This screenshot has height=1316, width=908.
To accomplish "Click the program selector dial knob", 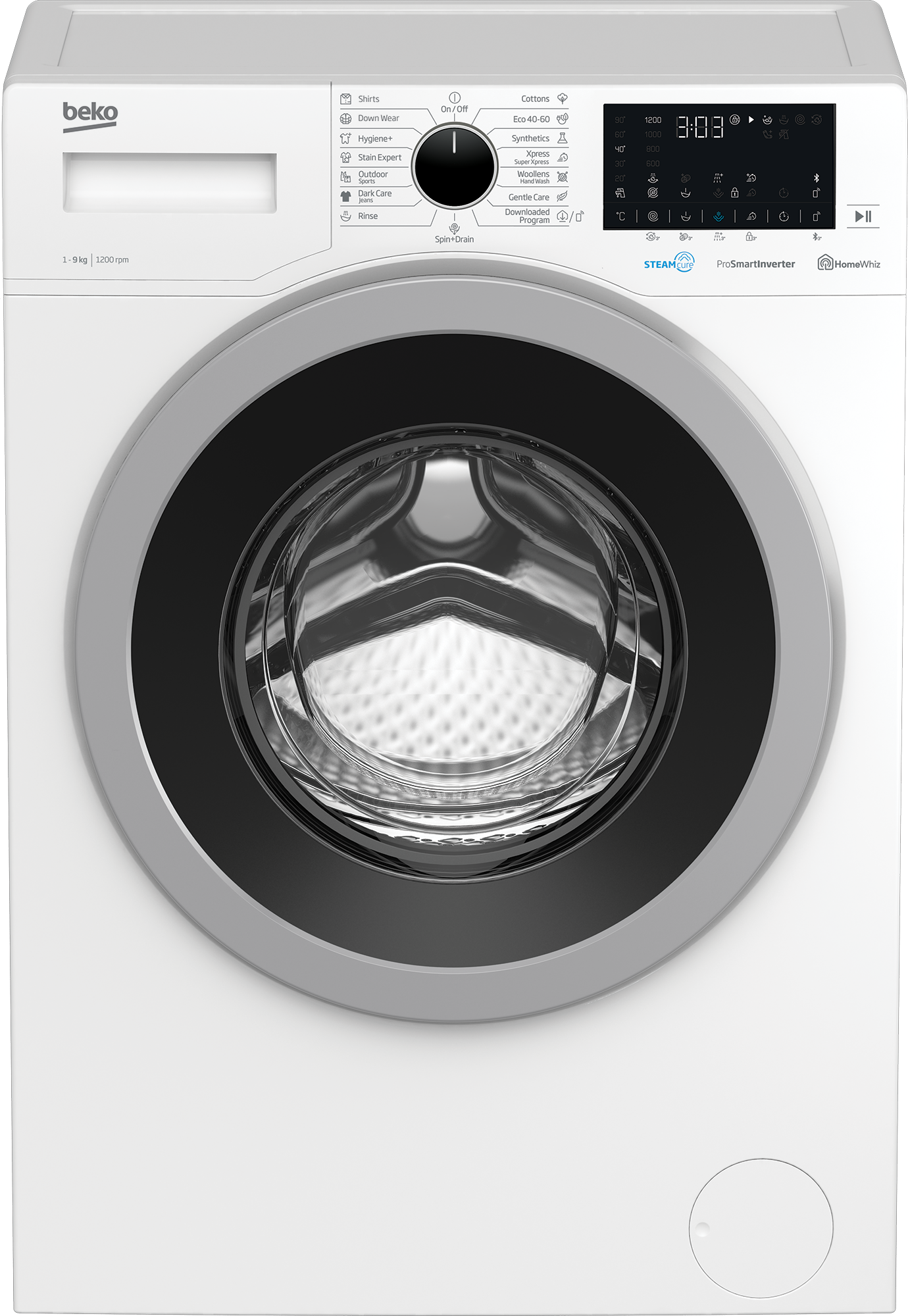I will click(x=454, y=167).
